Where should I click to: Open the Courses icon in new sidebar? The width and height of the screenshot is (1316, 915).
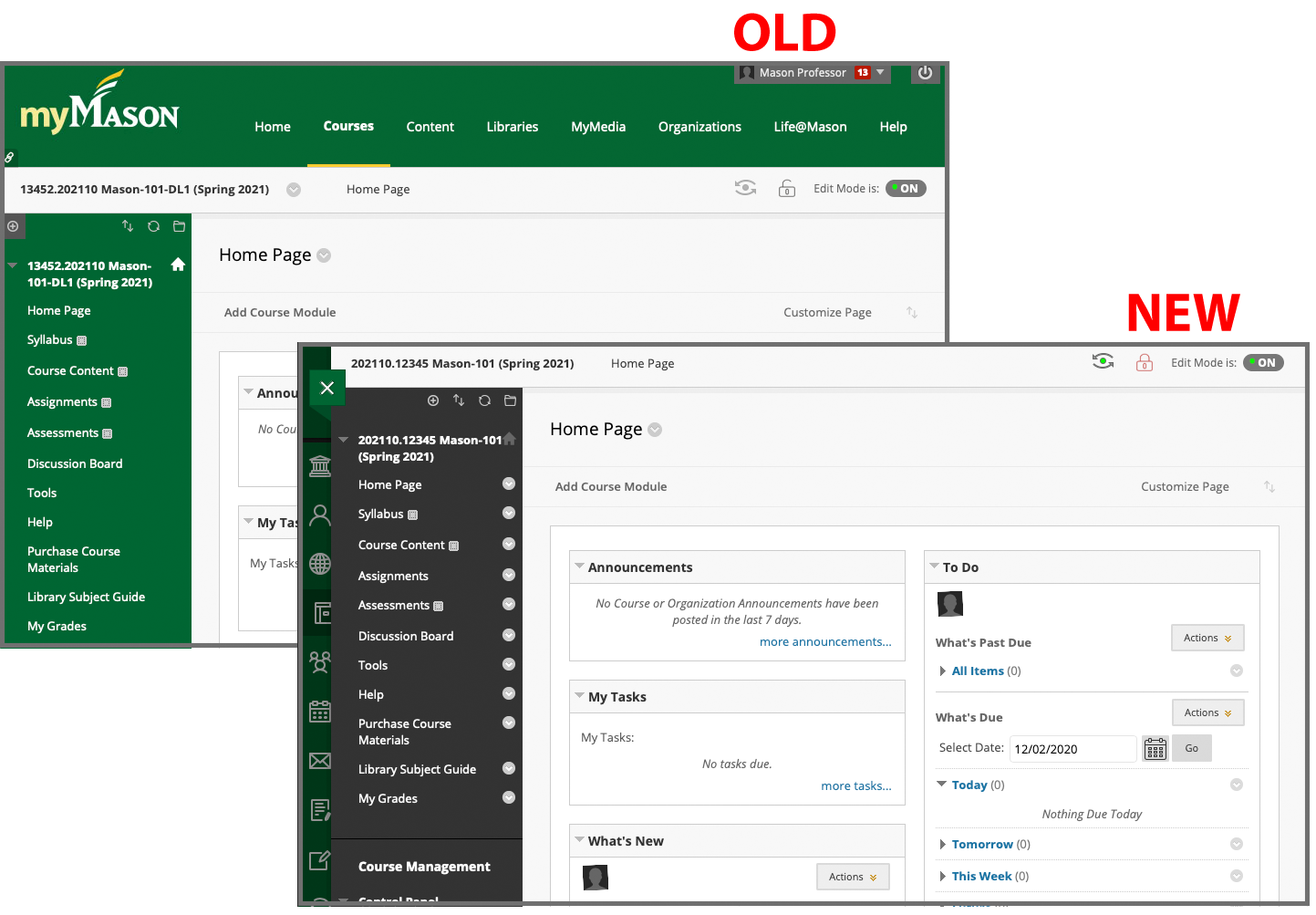322,613
